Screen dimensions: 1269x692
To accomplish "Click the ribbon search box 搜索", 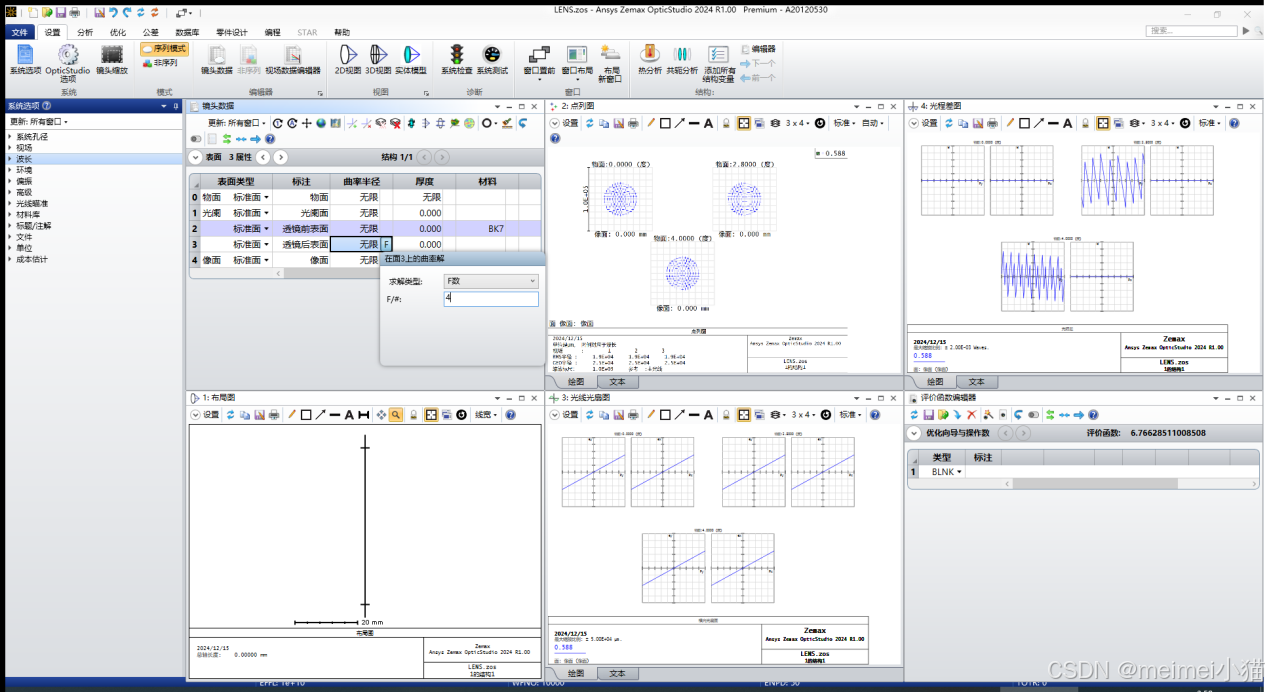I will (x=1190, y=31).
